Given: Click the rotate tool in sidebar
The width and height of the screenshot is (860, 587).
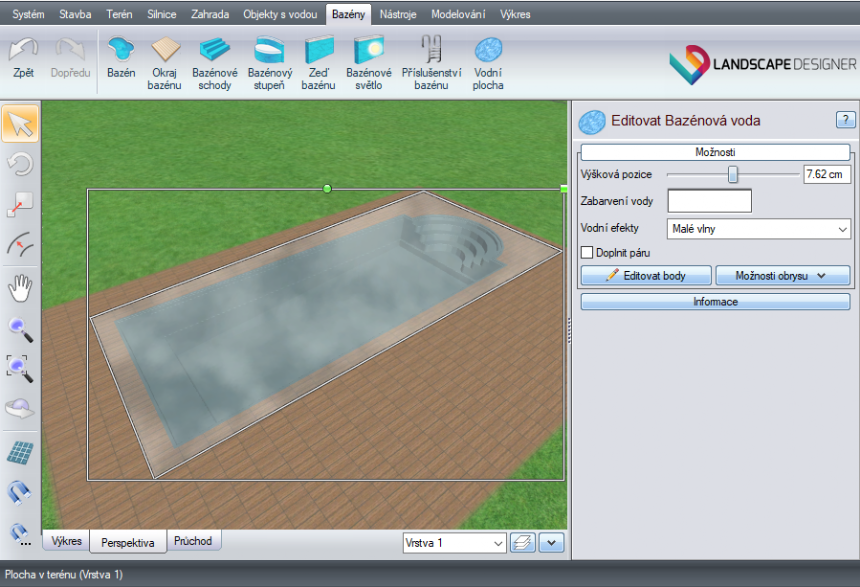Looking at the screenshot, I should tap(20, 164).
